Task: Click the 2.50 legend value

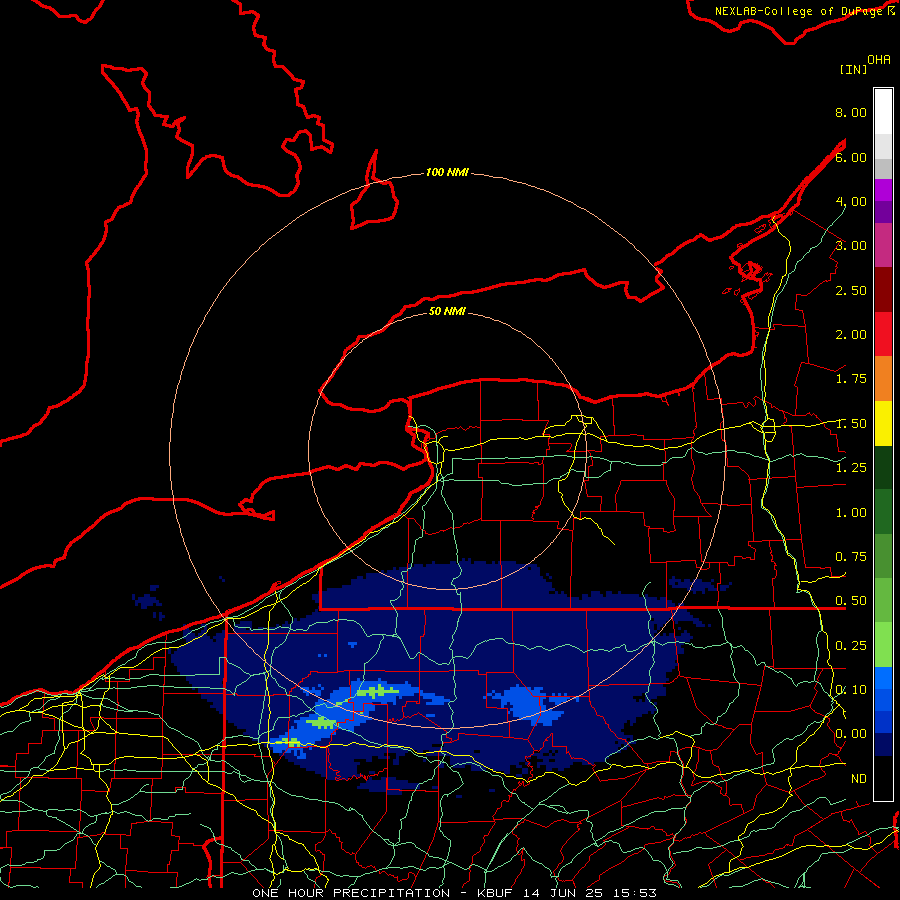Action: (851, 290)
